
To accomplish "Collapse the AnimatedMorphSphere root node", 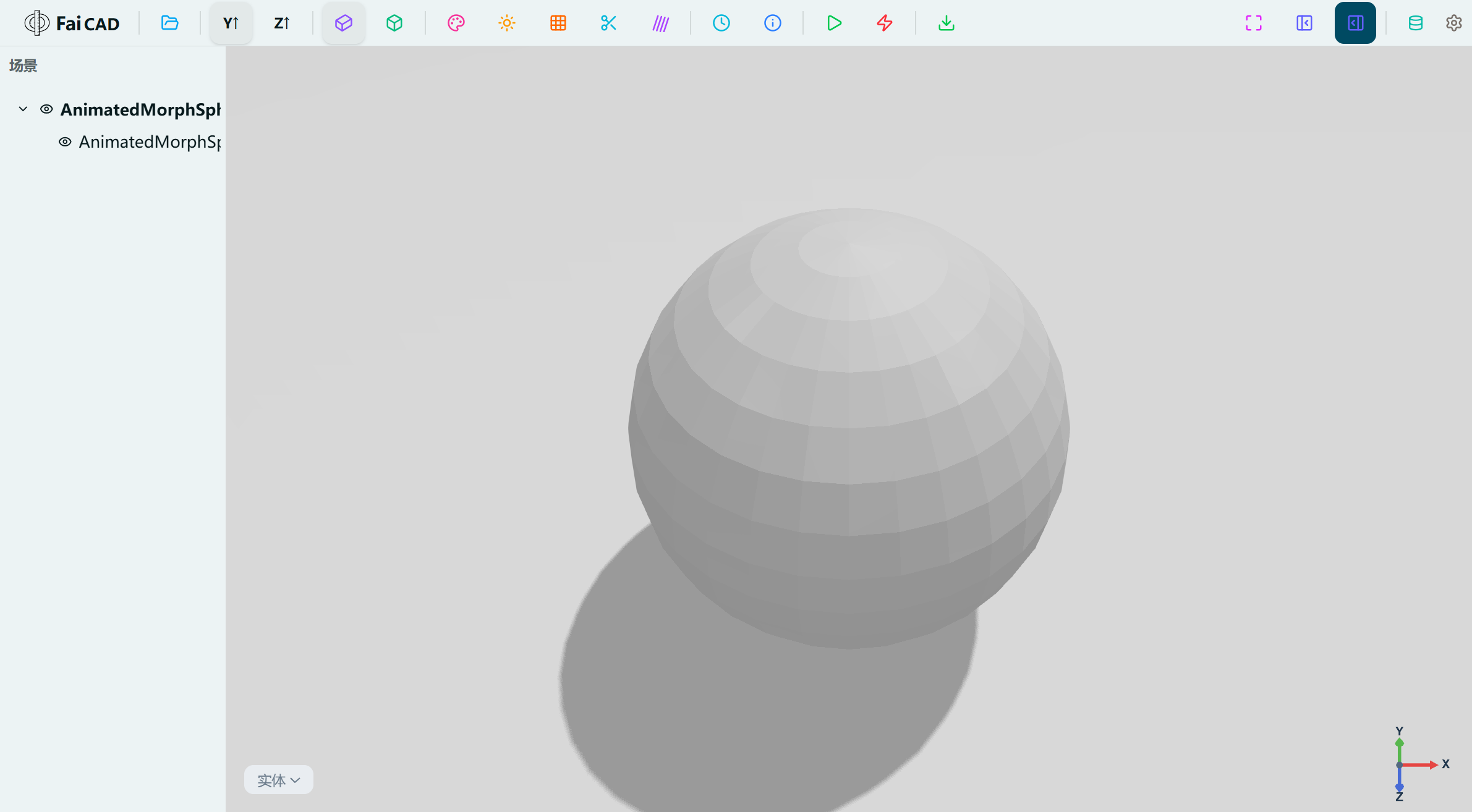I will tap(23, 109).
